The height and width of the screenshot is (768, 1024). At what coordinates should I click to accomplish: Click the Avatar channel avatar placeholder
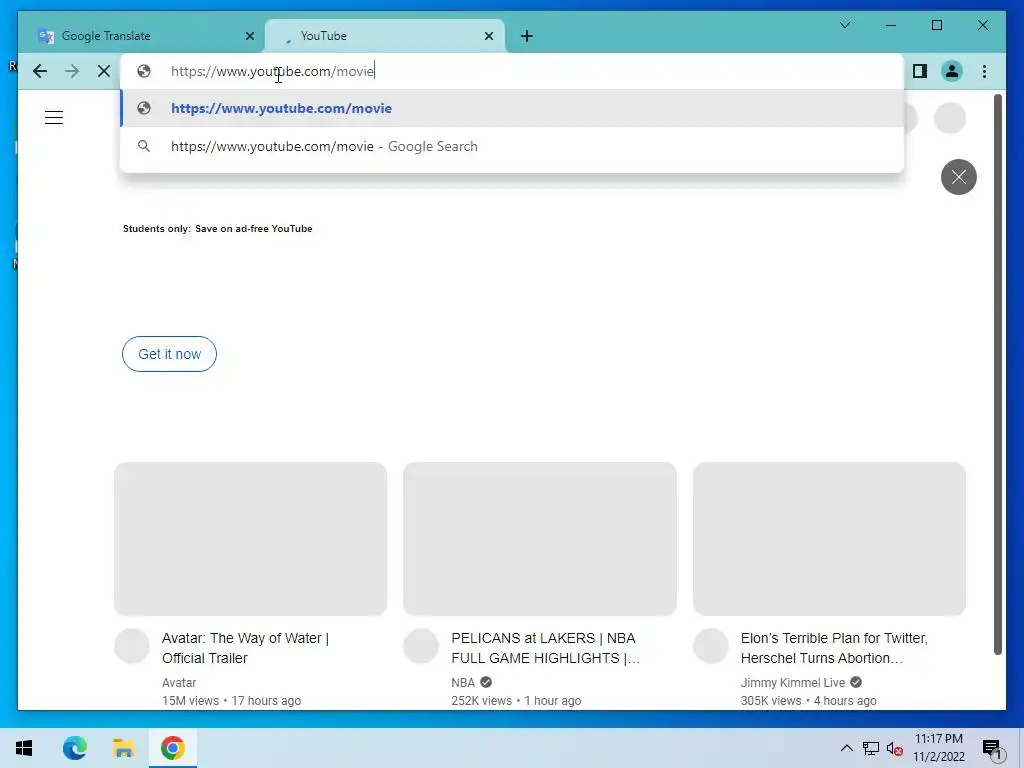point(132,646)
